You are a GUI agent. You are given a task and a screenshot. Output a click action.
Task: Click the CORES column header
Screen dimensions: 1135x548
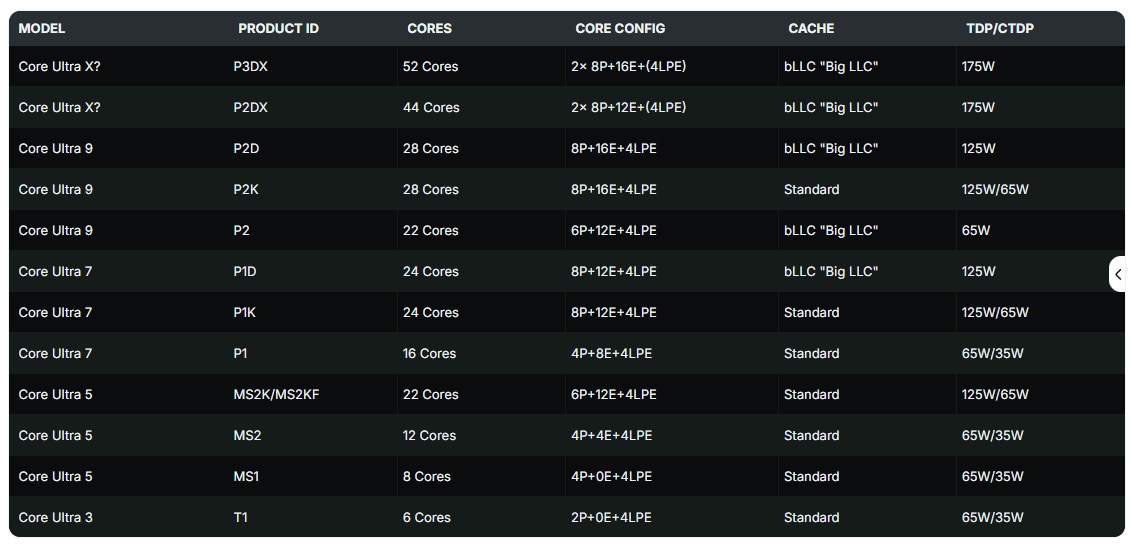[429, 28]
